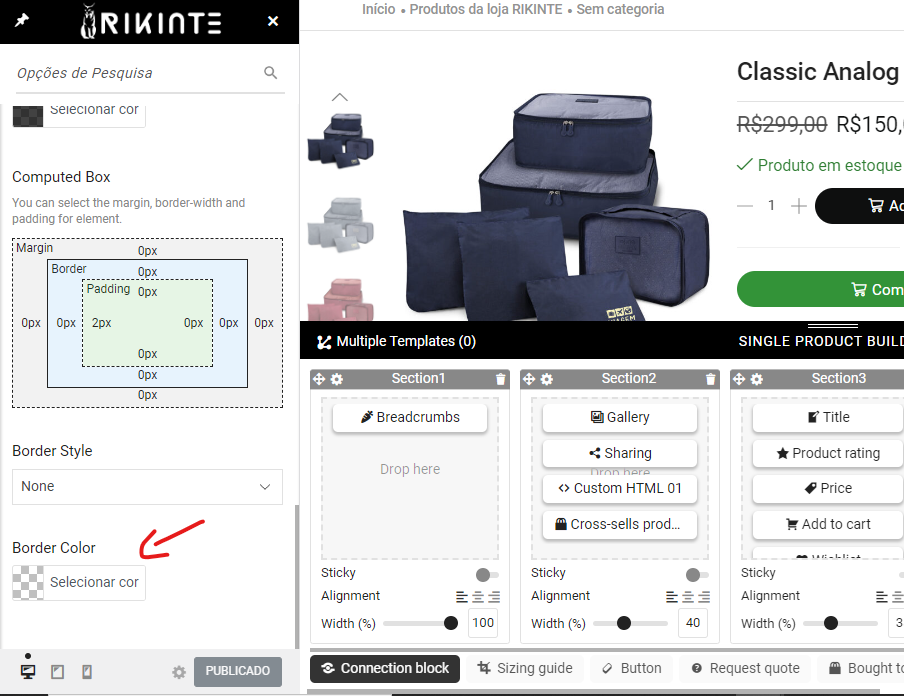Click the Section1 move handle icon
The height and width of the screenshot is (696, 904).
(x=319, y=379)
